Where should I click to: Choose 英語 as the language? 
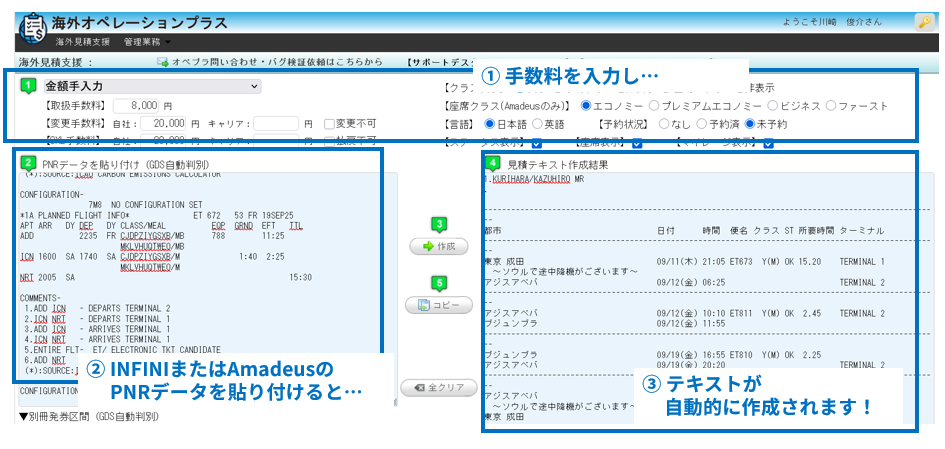coord(536,125)
